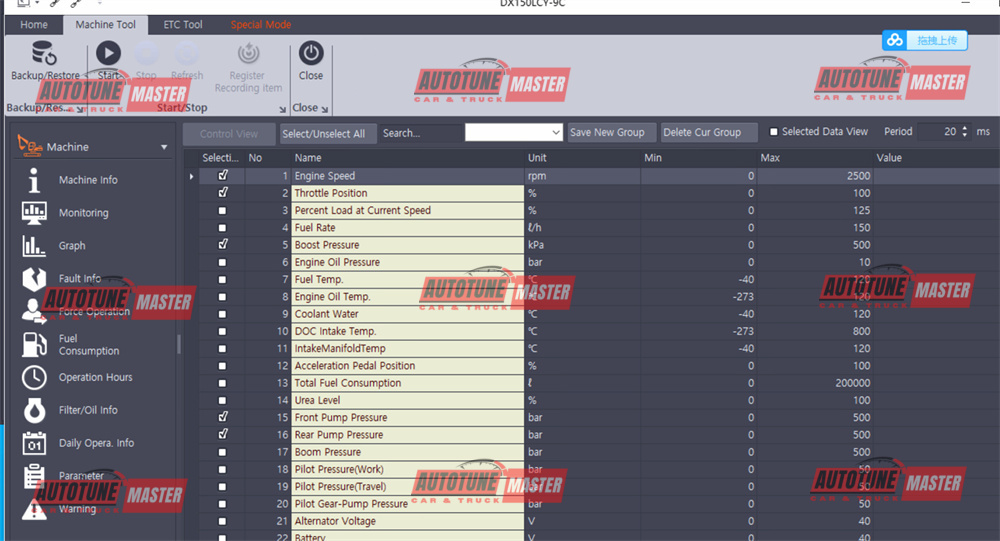This screenshot has height=541, width=1000.
Task: Click the Name column header
Action: tap(408, 158)
